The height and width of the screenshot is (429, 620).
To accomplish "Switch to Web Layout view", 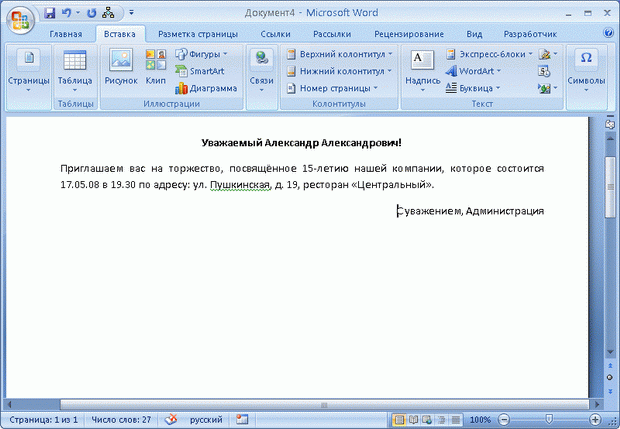I will (x=427, y=420).
